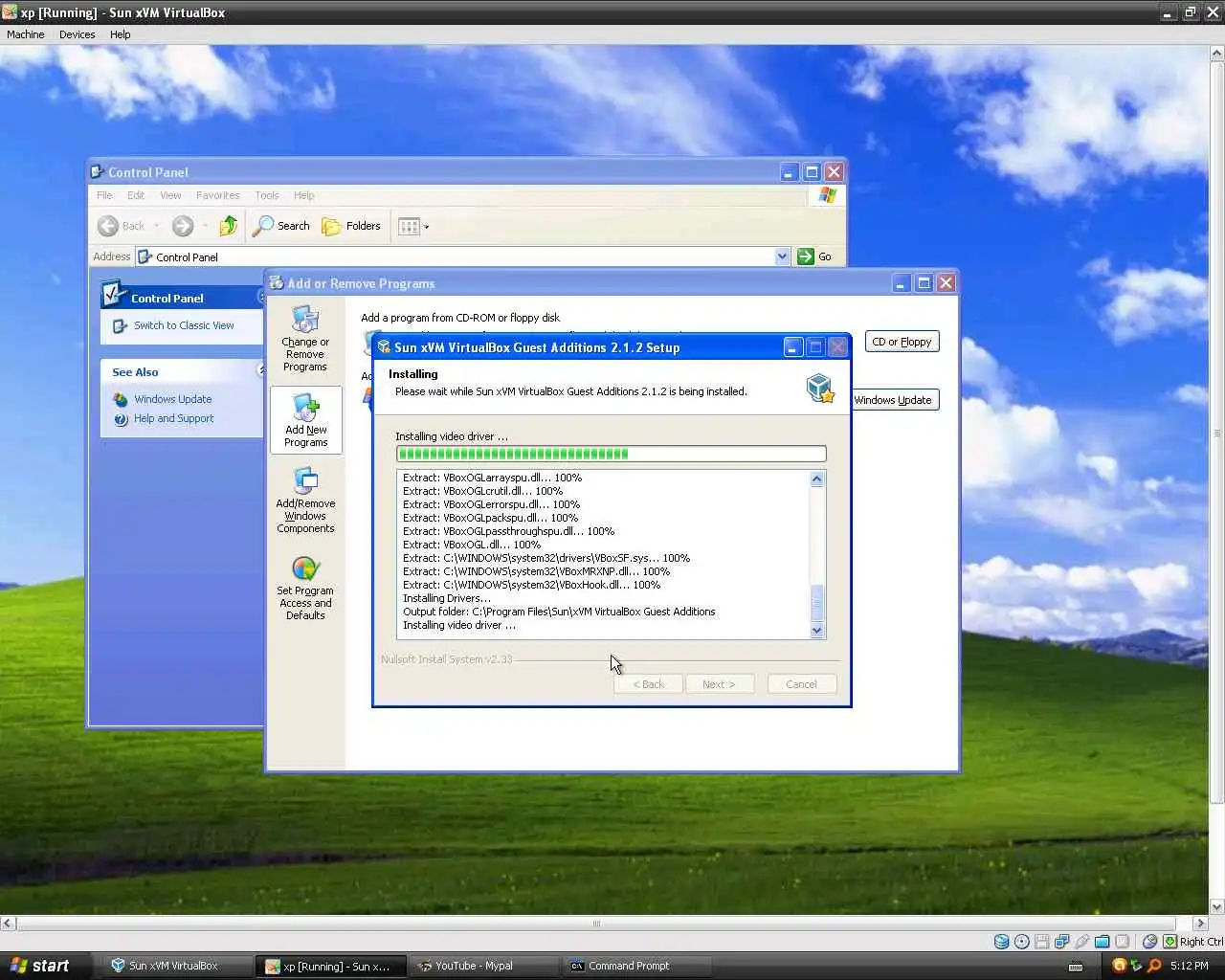Open the Devices menu in VirtualBox
Screen dimensions: 1225x980
(77, 34)
